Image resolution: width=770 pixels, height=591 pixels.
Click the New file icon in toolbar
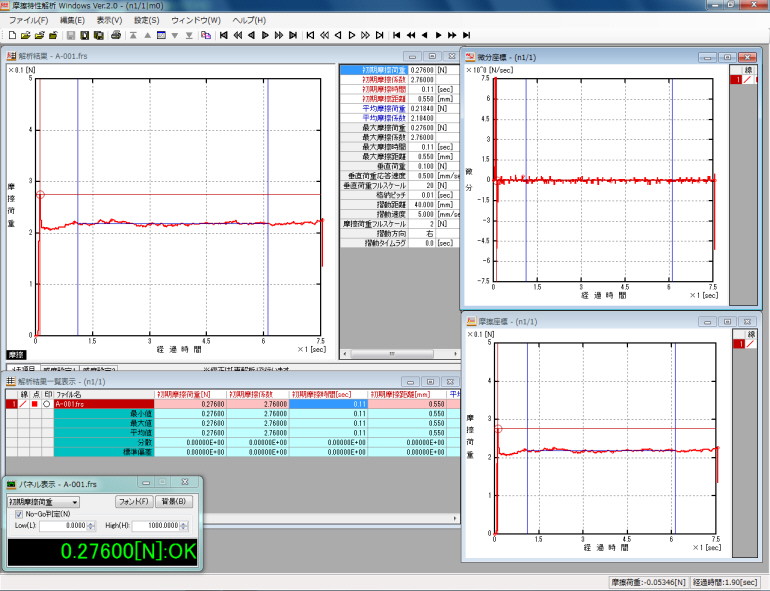pos(11,35)
